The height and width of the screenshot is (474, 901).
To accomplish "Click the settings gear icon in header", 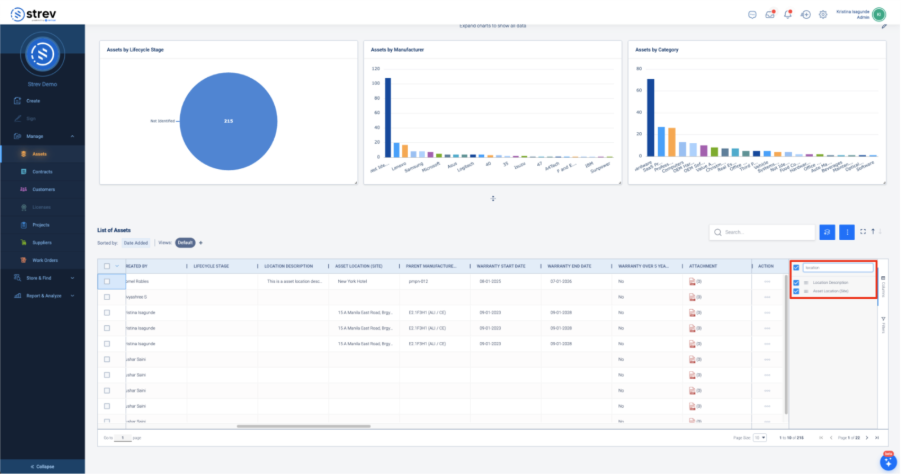I will [x=823, y=14].
